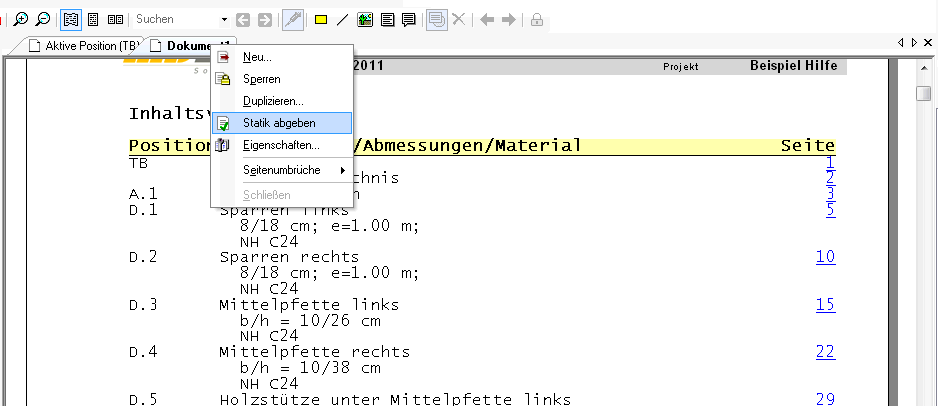Toggle the pin annotation tool

(293, 20)
